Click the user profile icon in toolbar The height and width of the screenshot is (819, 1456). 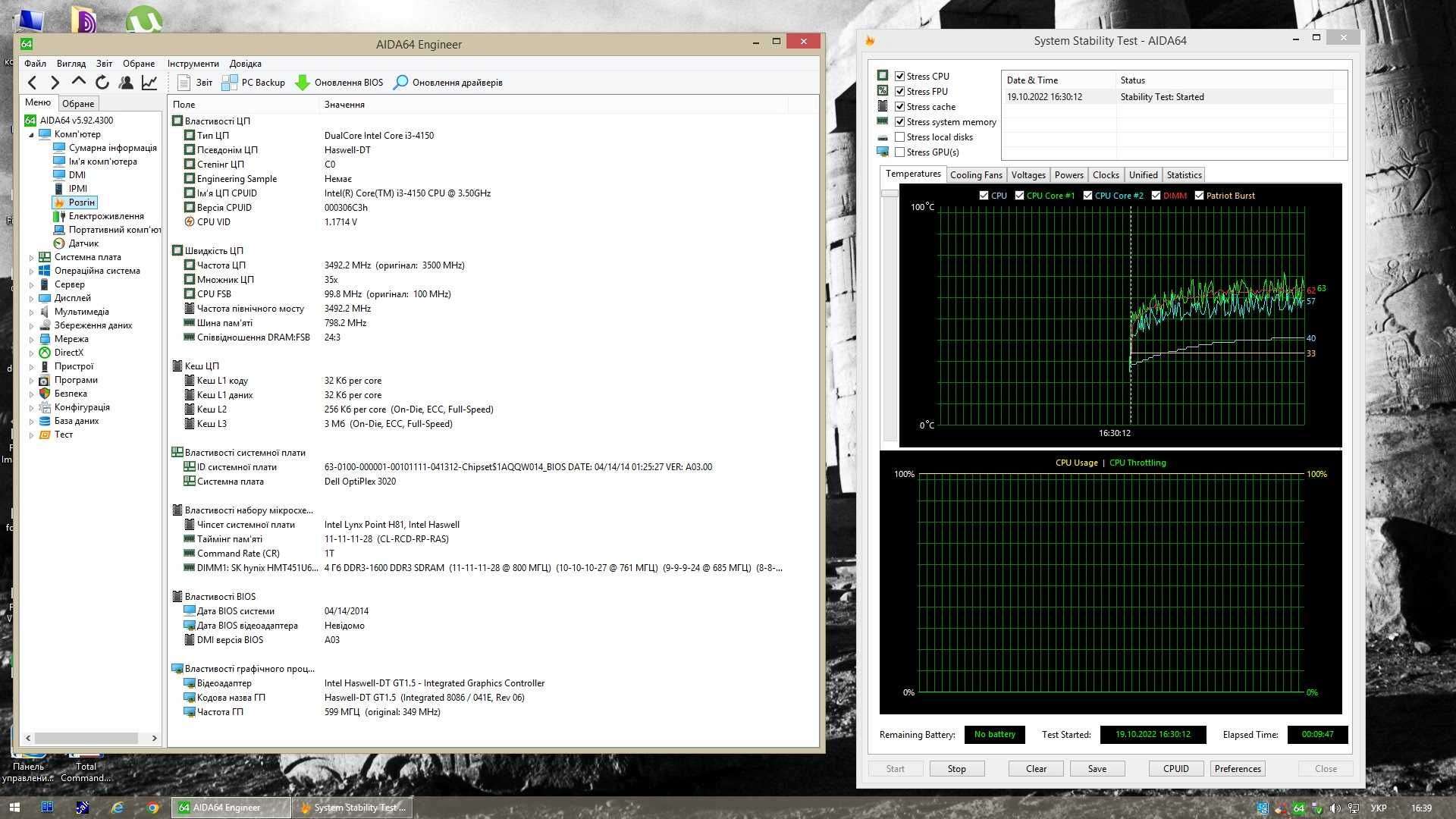126,83
